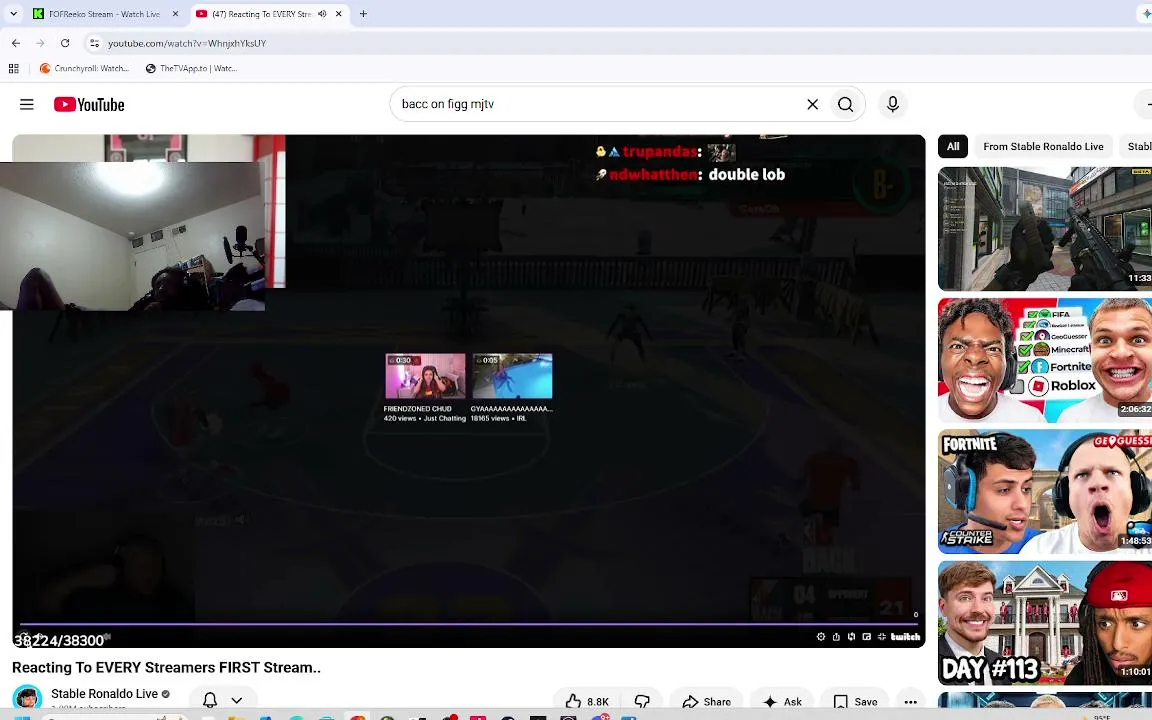Open a new browser tab
The height and width of the screenshot is (720, 1152).
pos(363,14)
